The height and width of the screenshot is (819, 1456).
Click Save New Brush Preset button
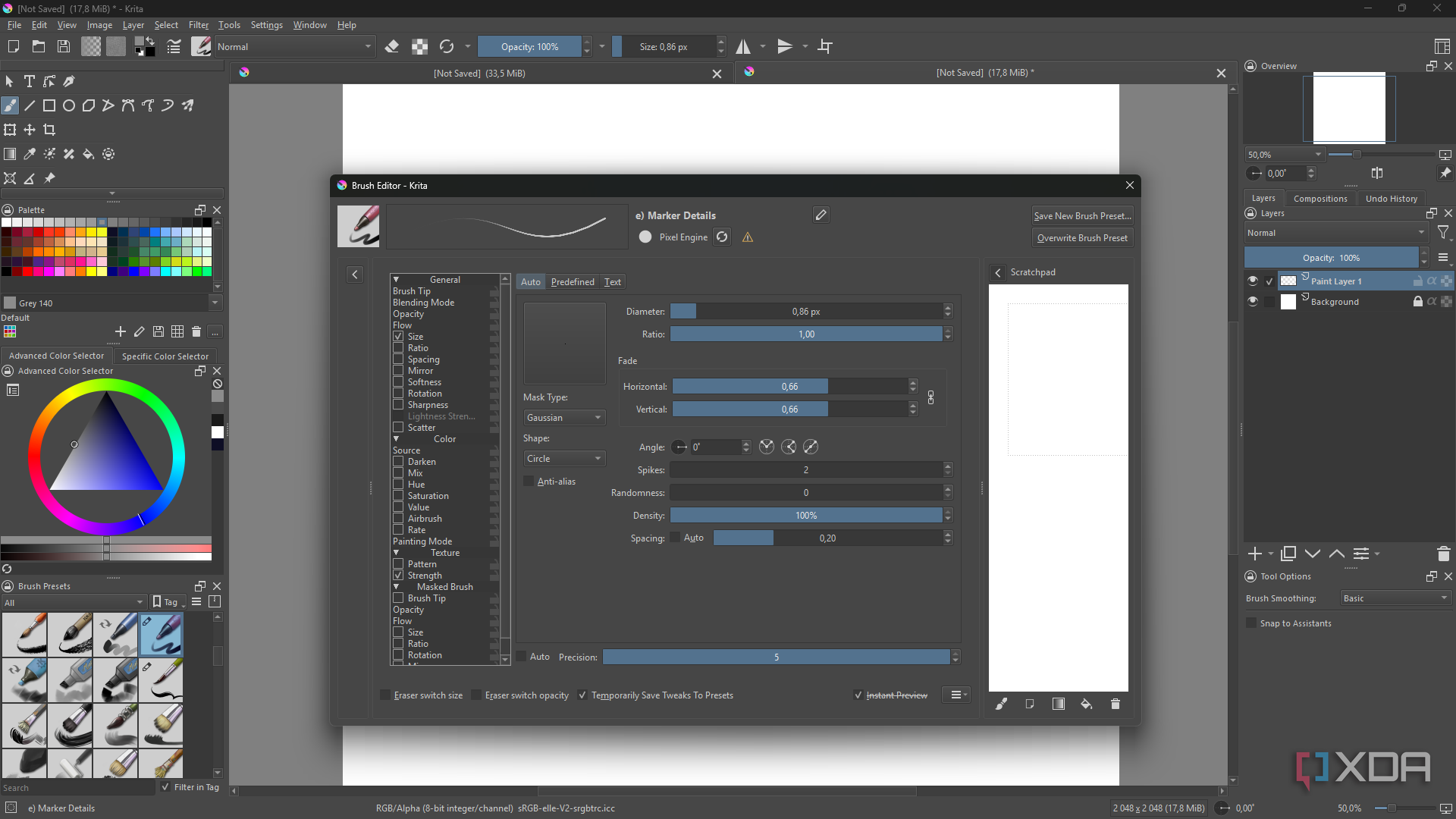[x=1083, y=215]
